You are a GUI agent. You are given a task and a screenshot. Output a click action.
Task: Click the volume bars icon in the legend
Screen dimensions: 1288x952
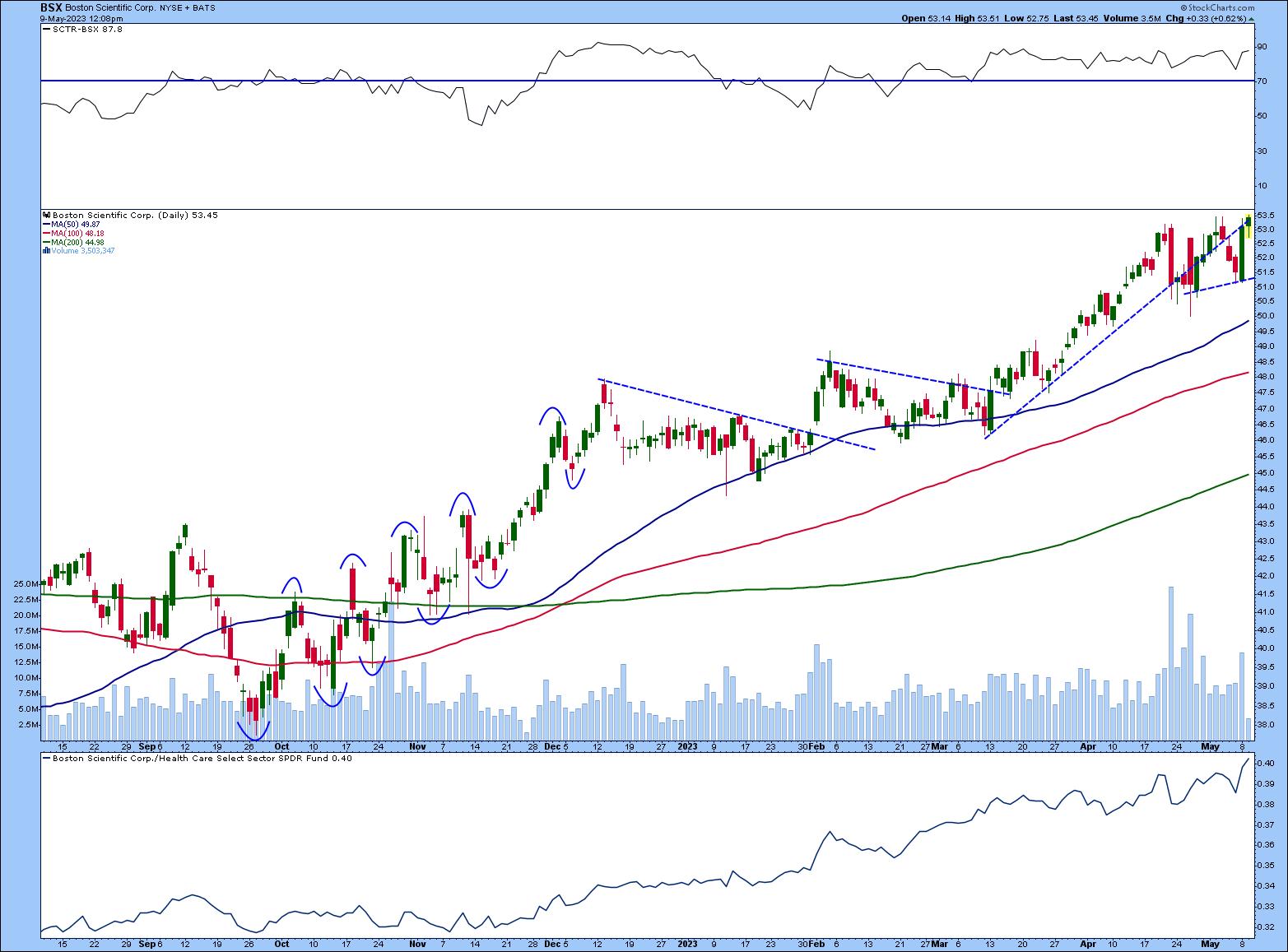point(46,251)
